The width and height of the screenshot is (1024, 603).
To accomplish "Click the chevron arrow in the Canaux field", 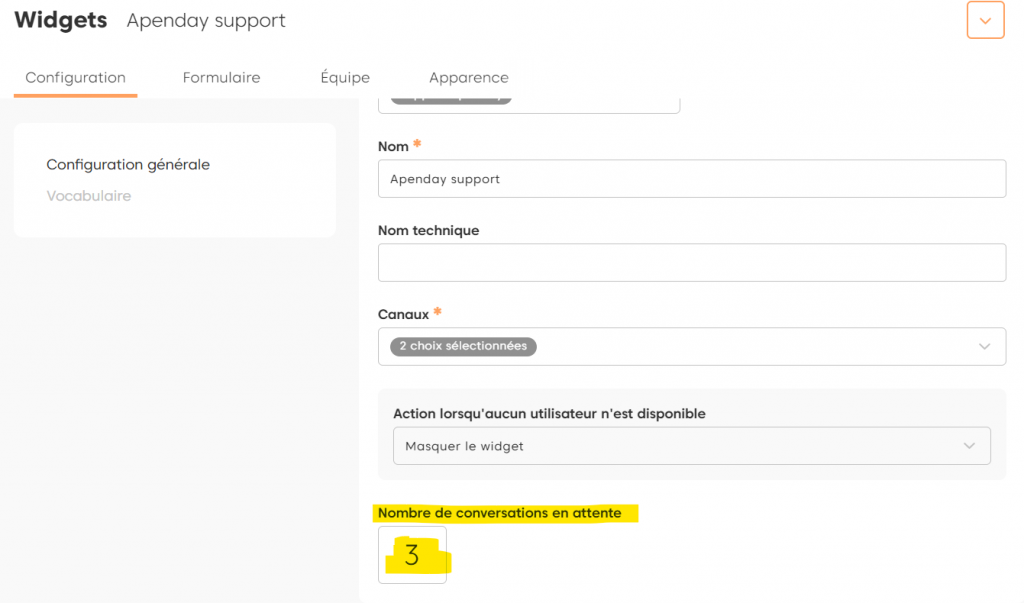I will [985, 347].
